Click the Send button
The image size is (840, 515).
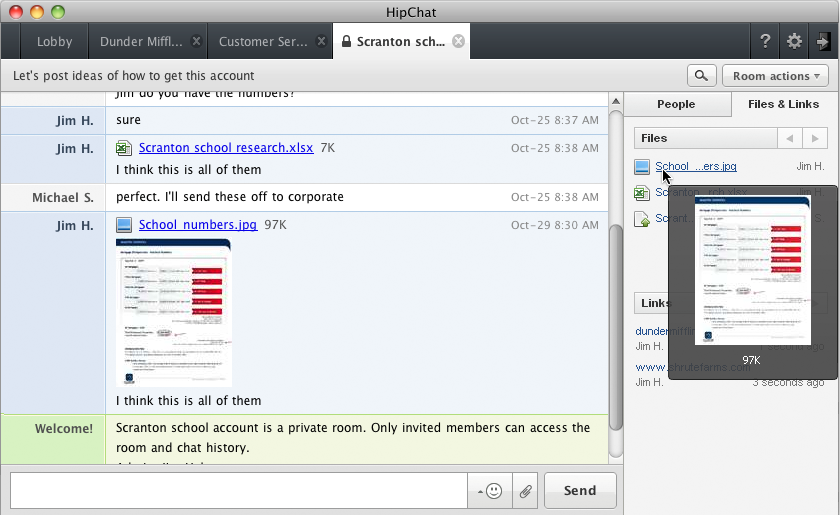tap(580, 490)
